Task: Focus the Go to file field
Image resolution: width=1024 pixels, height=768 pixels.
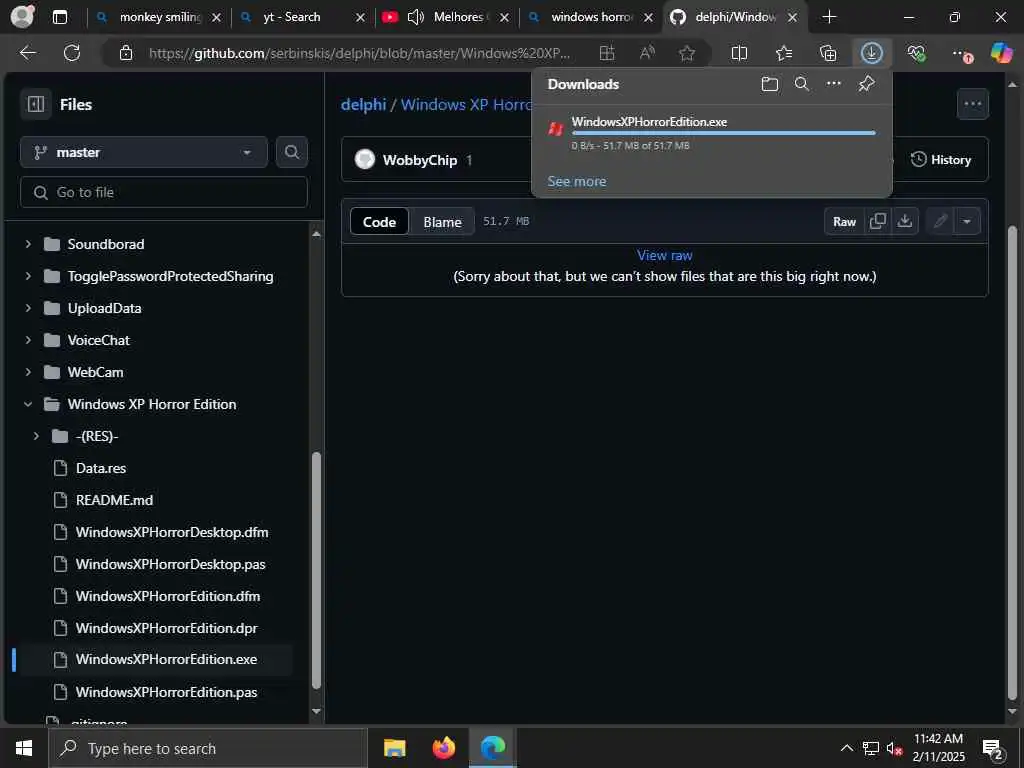Action: 164,192
